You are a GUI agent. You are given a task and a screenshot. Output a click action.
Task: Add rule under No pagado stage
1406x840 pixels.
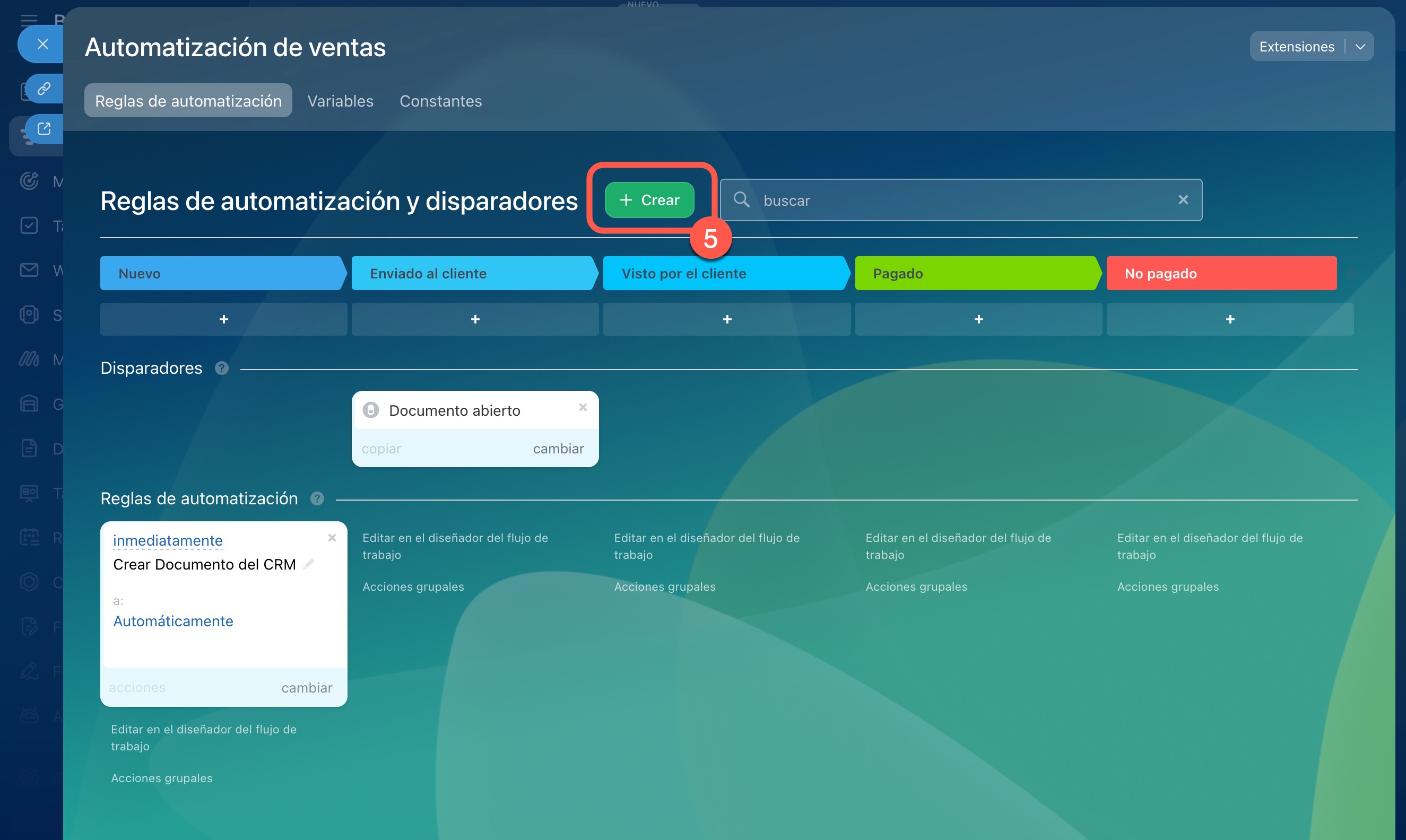(1229, 319)
